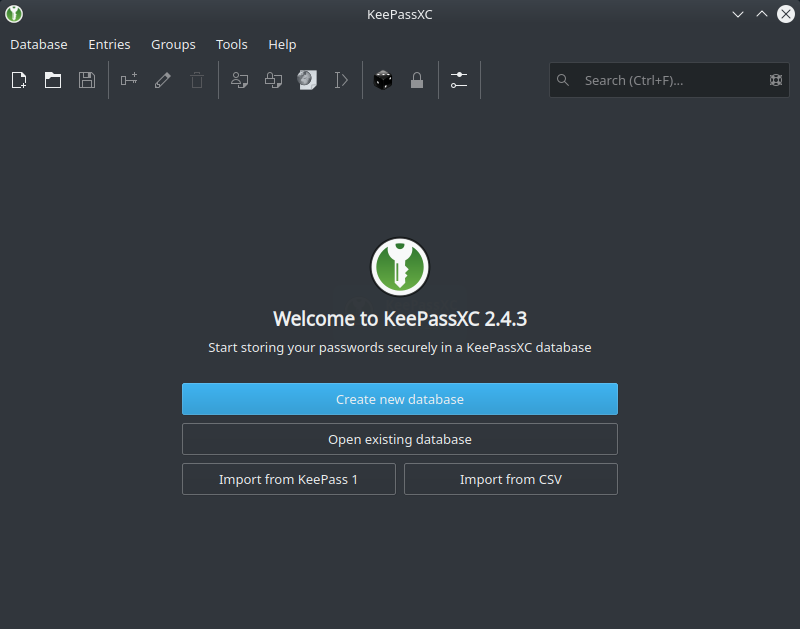Click the KeePassXC title bar app icon
The height and width of the screenshot is (629, 800).
click(x=14, y=14)
